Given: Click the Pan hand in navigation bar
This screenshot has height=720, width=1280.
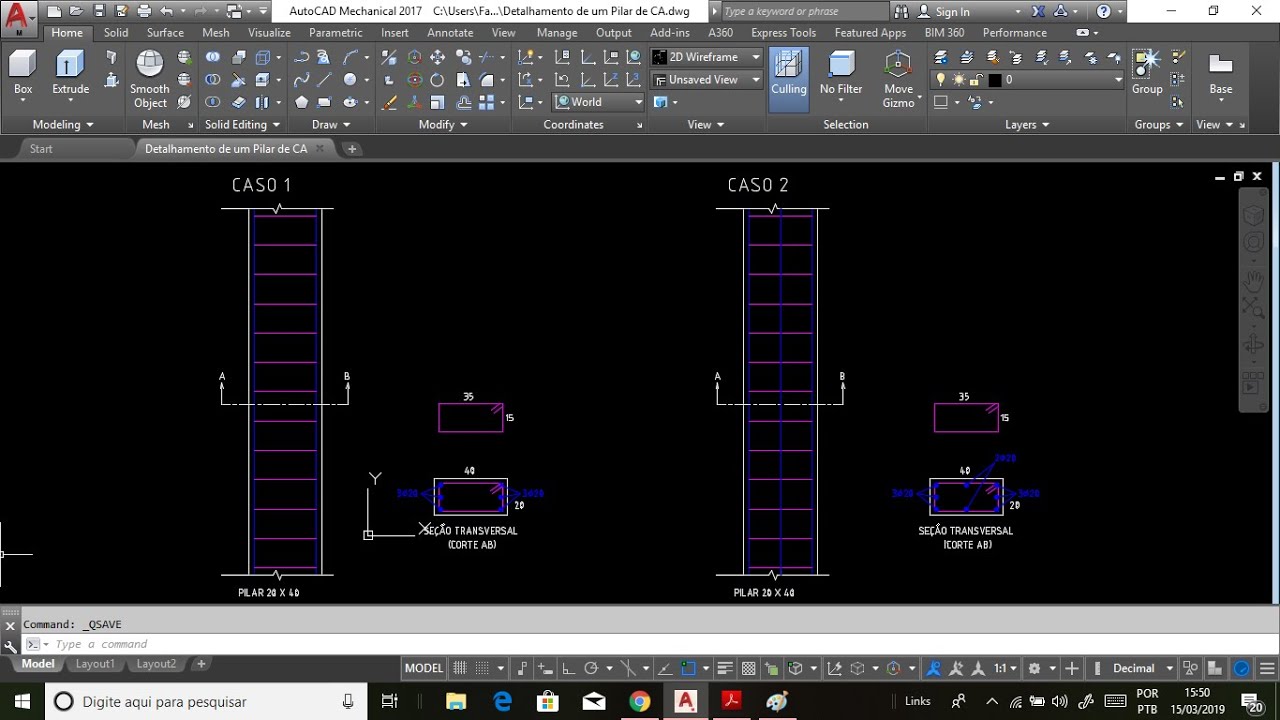Looking at the screenshot, I should coord(1253,279).
